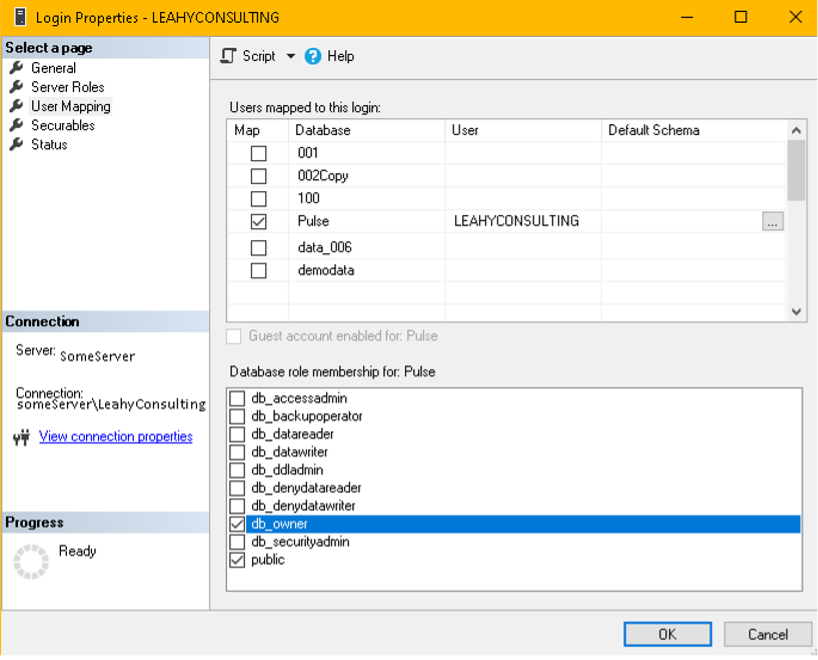This screenshot has height=660, width=818.
Task: Enable the db_datawriter role
Action: (x=237, y=452)
